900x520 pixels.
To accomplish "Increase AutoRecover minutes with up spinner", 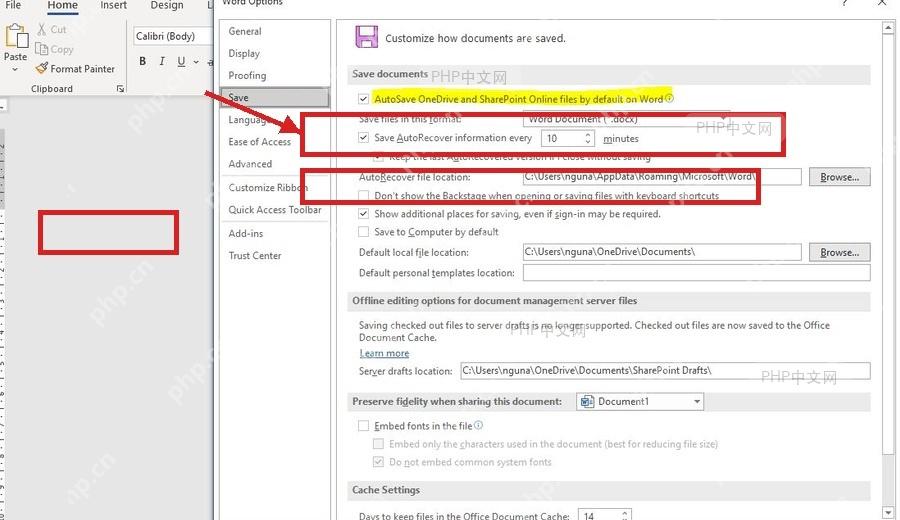I will coord(588,135).
